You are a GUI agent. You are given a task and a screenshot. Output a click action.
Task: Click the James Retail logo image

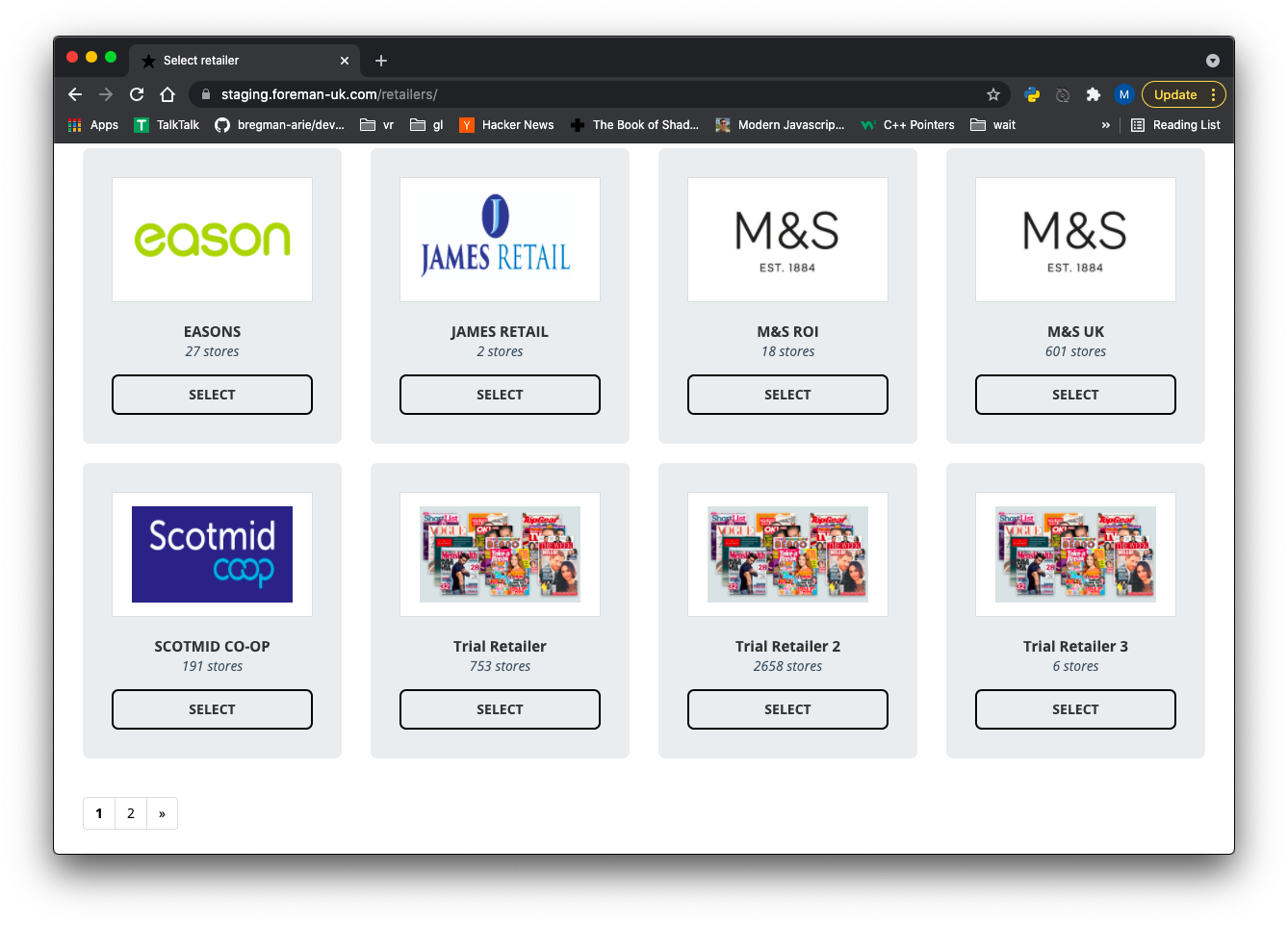500,240
